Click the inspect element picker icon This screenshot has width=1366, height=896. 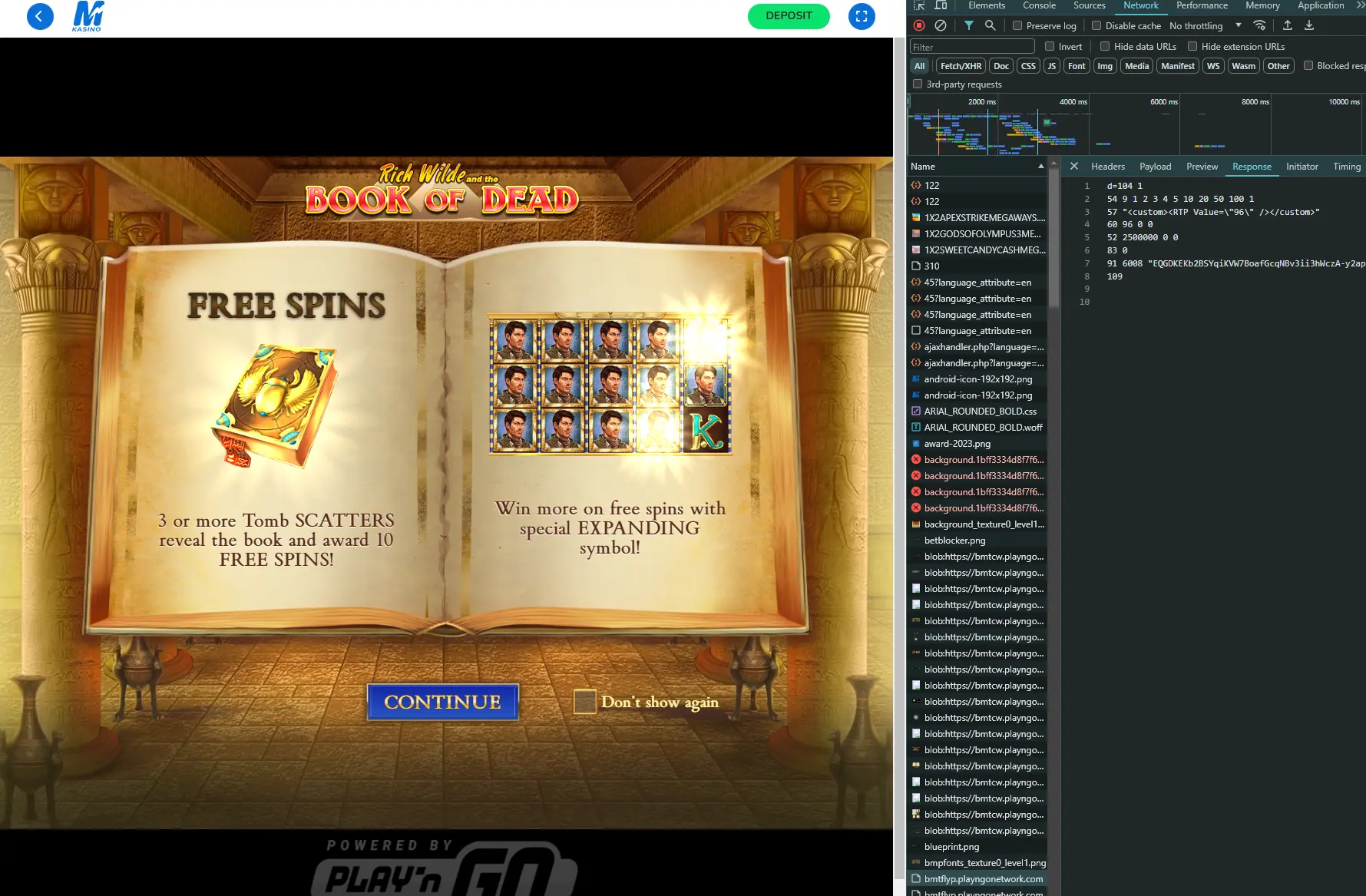tap(919, 5)
